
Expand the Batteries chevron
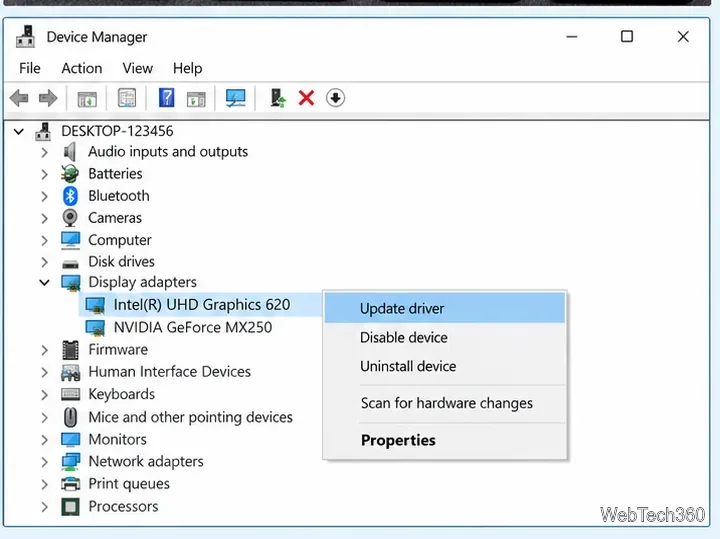pos(45,174)
